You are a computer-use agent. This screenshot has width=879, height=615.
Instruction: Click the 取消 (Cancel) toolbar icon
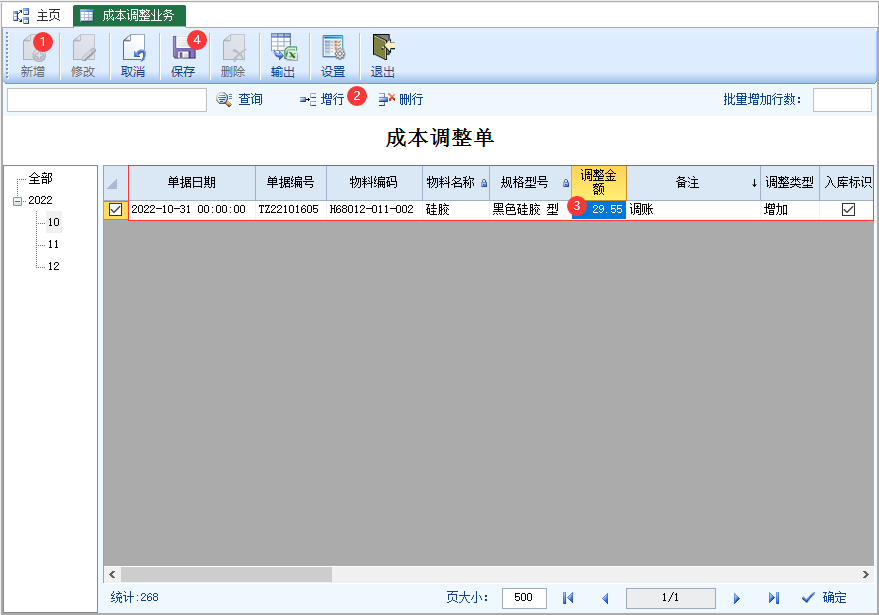click(133, 56)
